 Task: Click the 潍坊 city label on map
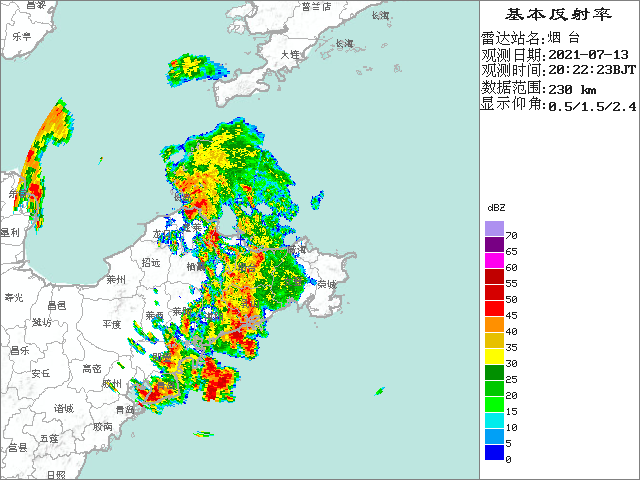coord(41,323)
